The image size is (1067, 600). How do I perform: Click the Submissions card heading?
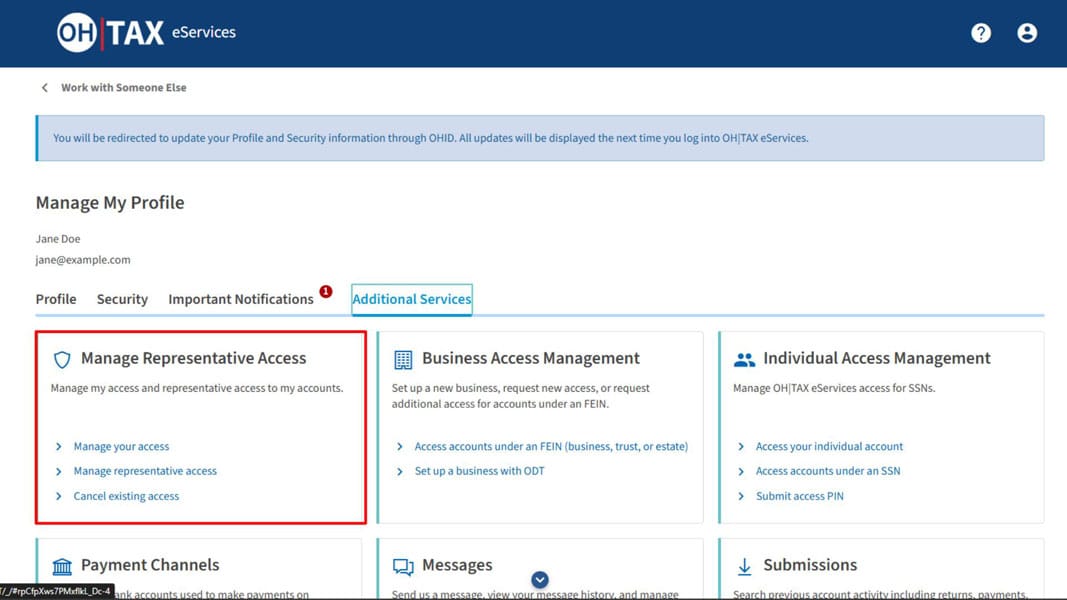pyautogui.click(x=810, y=565)
